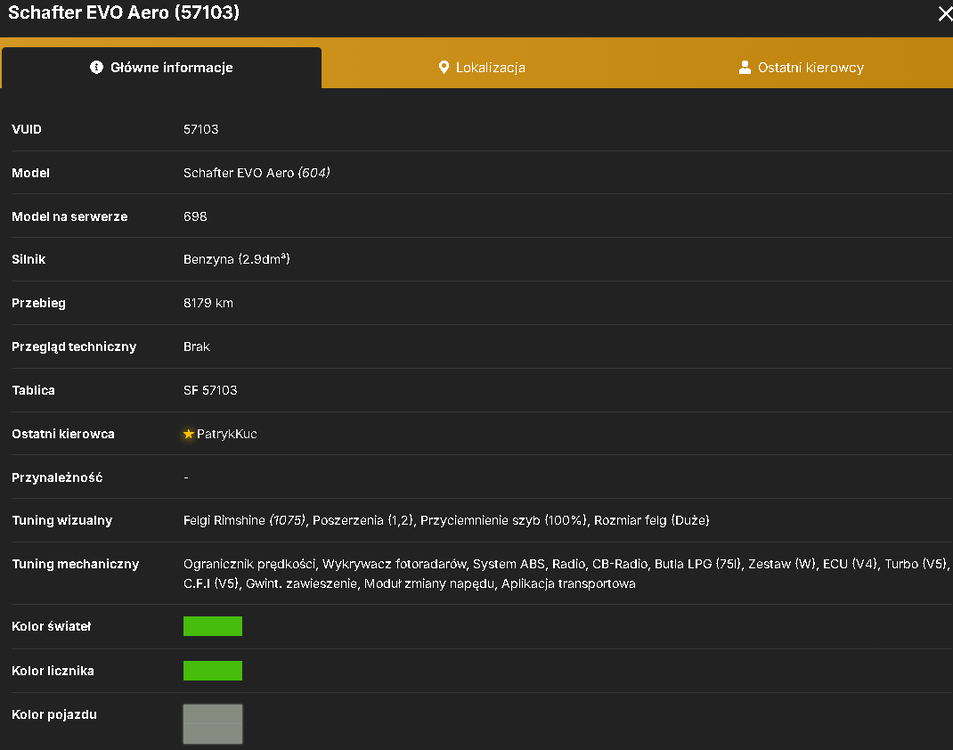Click the Wykrywacz fotoradarów tuning entry

click(394, 565)
